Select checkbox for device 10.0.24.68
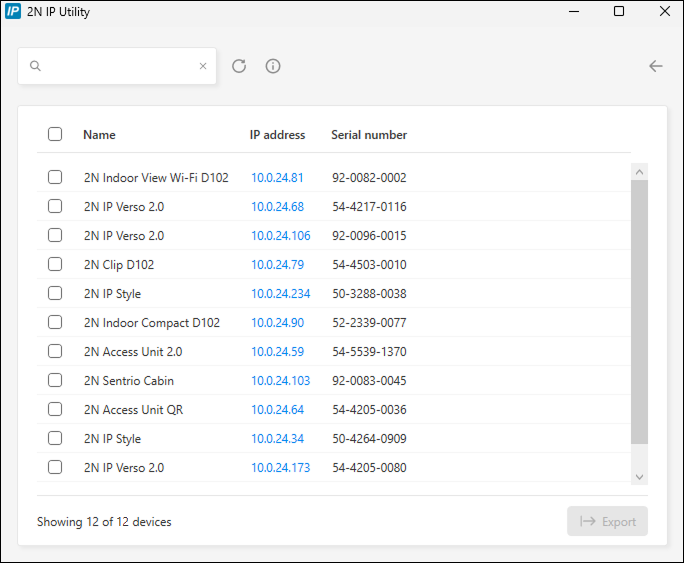This screenshot has height=563, width=684. click(55, 206)
